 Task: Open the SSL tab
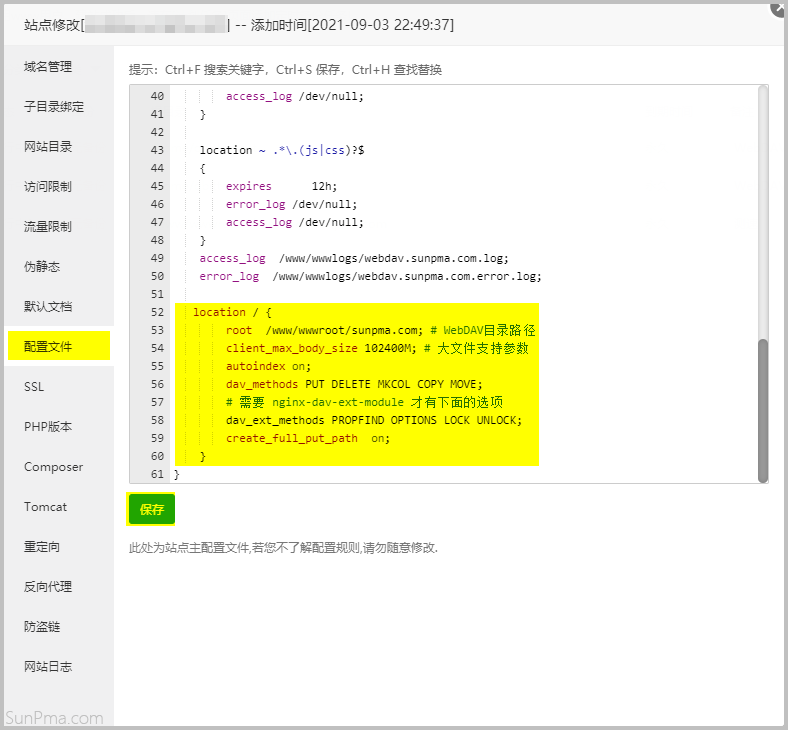[34, 386]
